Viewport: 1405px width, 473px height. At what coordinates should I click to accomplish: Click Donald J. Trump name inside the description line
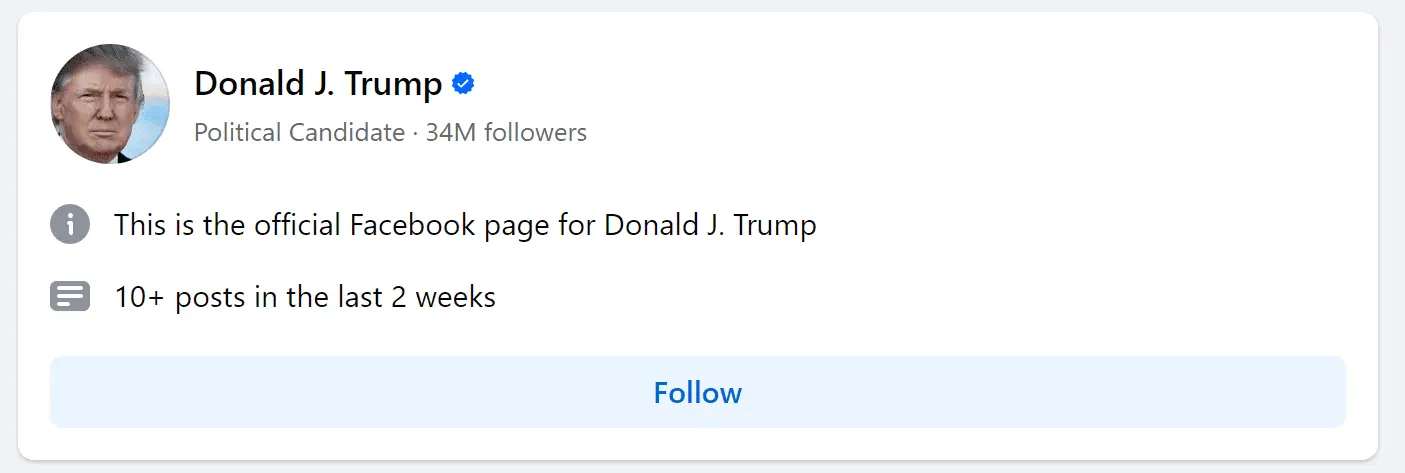point(710,225)
